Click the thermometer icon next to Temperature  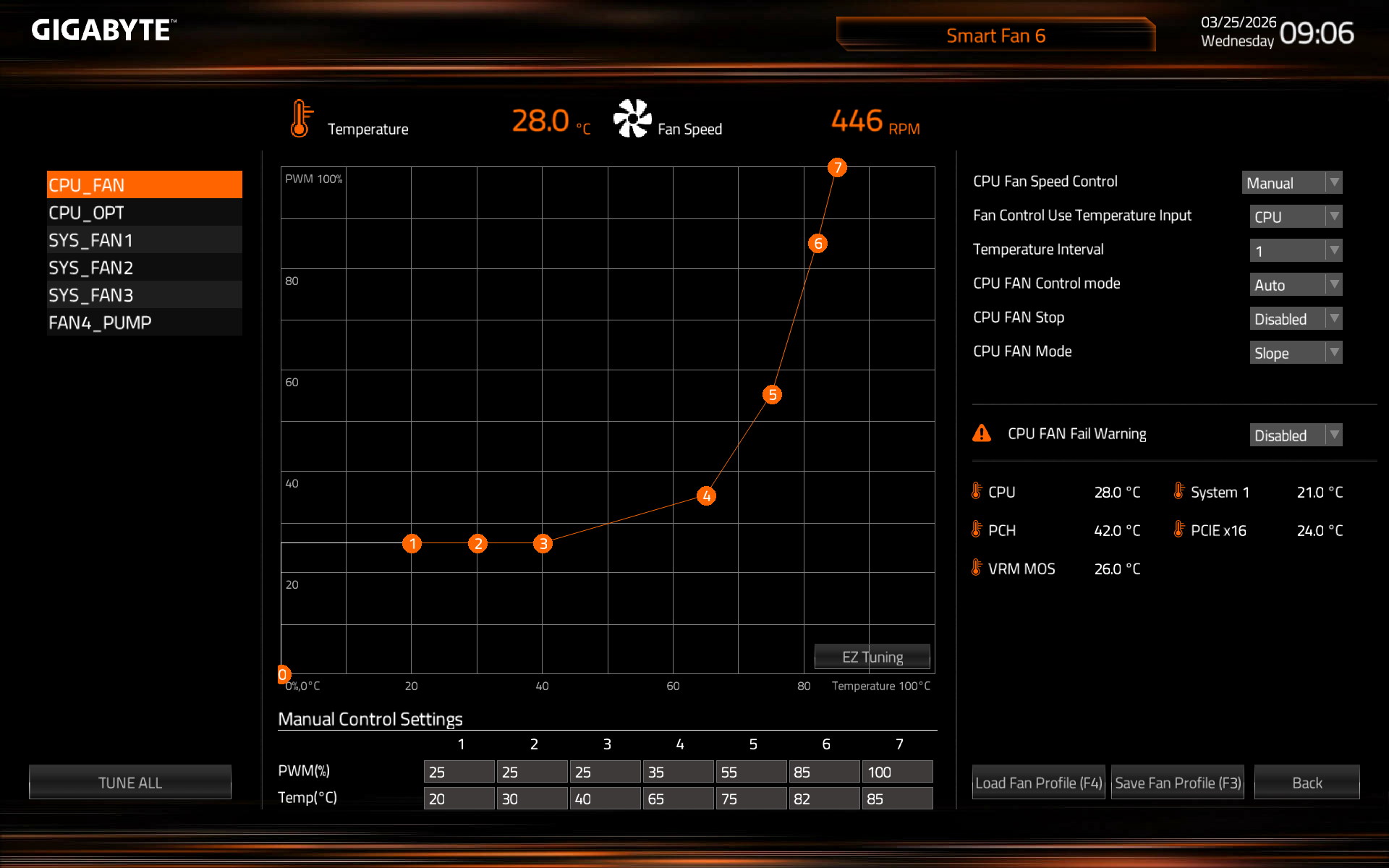(301, 119)
